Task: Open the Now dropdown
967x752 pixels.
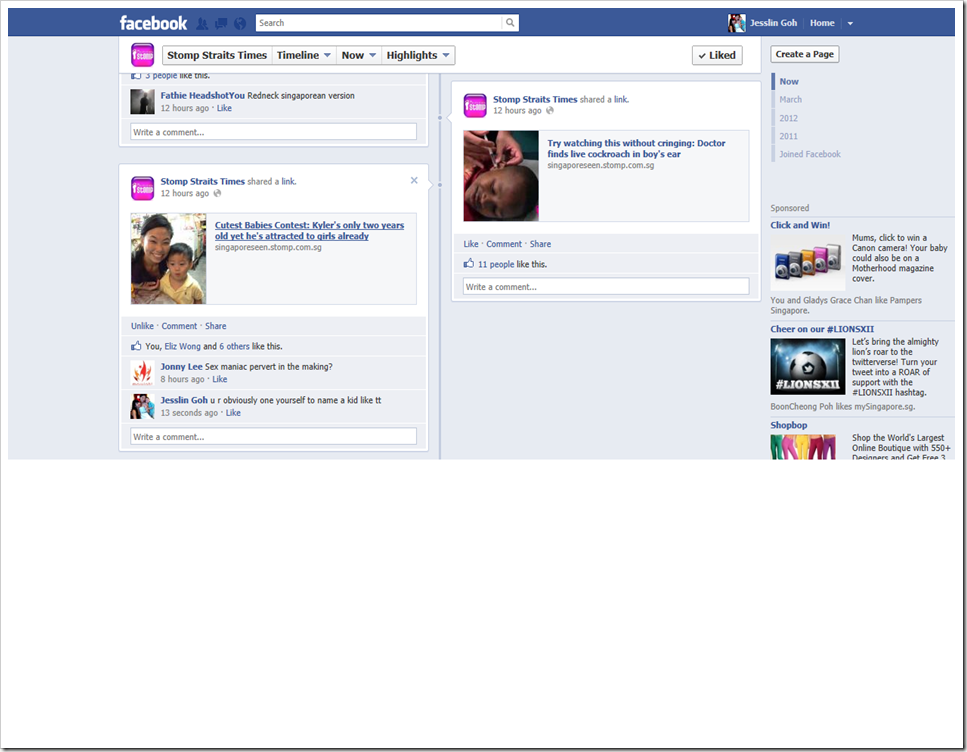Action: [358, 56]
